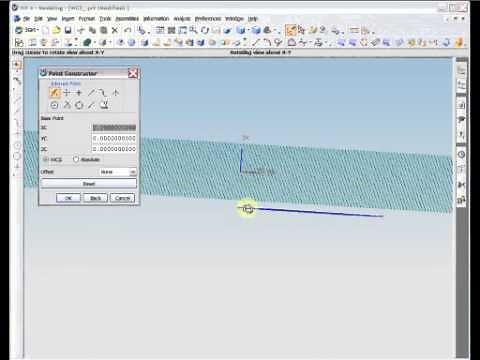Open the Information menu
The width and height of the screenshot is (480, 360).
(x=156, y=19)
